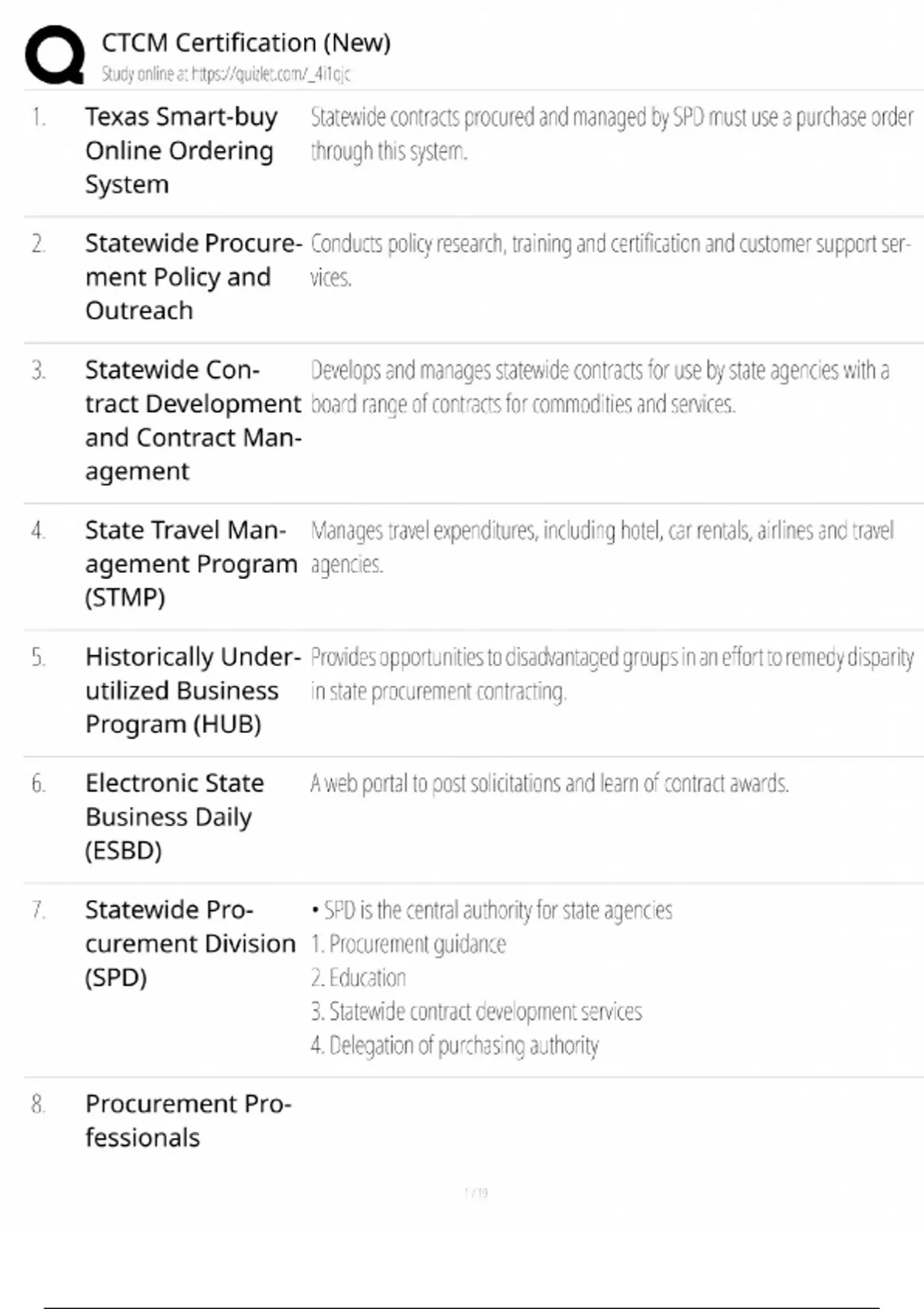Viewport: 924px width, 1309px height.
Task: Click the definition about managing travel expenditures
Action: coord(601,547)
